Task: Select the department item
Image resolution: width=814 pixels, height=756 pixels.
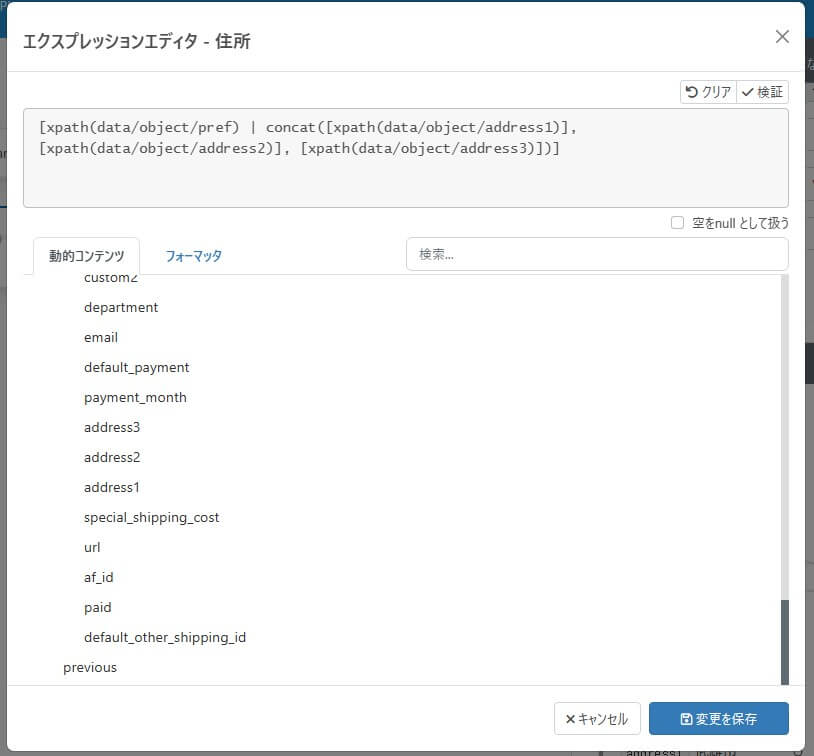Action: 121,307
